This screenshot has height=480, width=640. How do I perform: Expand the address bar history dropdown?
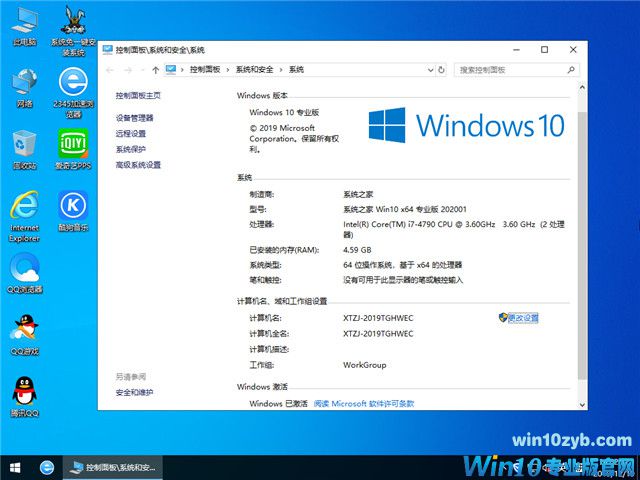tap(430, 70)
